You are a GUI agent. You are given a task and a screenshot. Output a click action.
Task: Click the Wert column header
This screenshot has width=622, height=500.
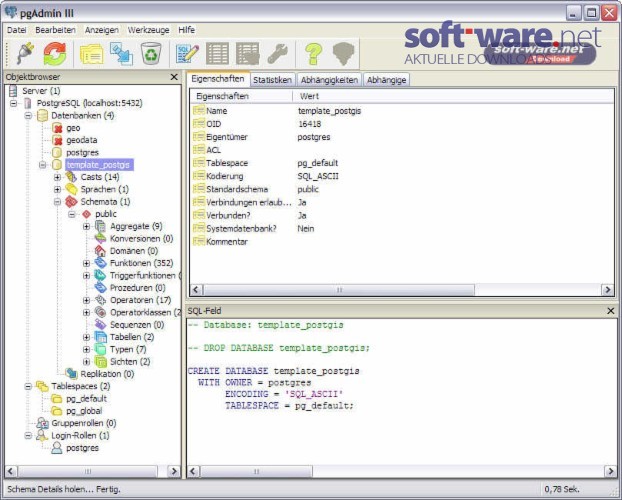pyautogui.click(x=453, y=96)
